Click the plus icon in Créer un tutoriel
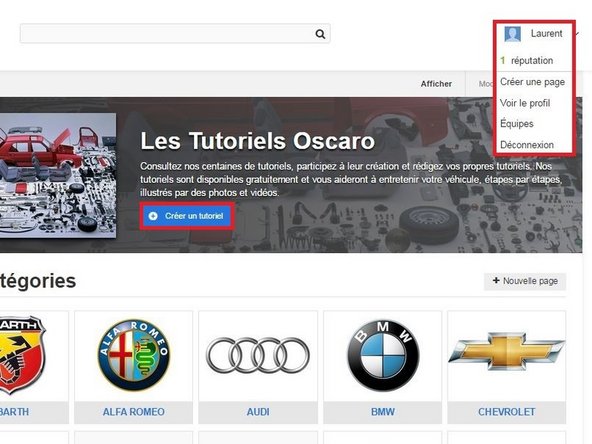Screen dimensions: 592x444 [153, 216]
